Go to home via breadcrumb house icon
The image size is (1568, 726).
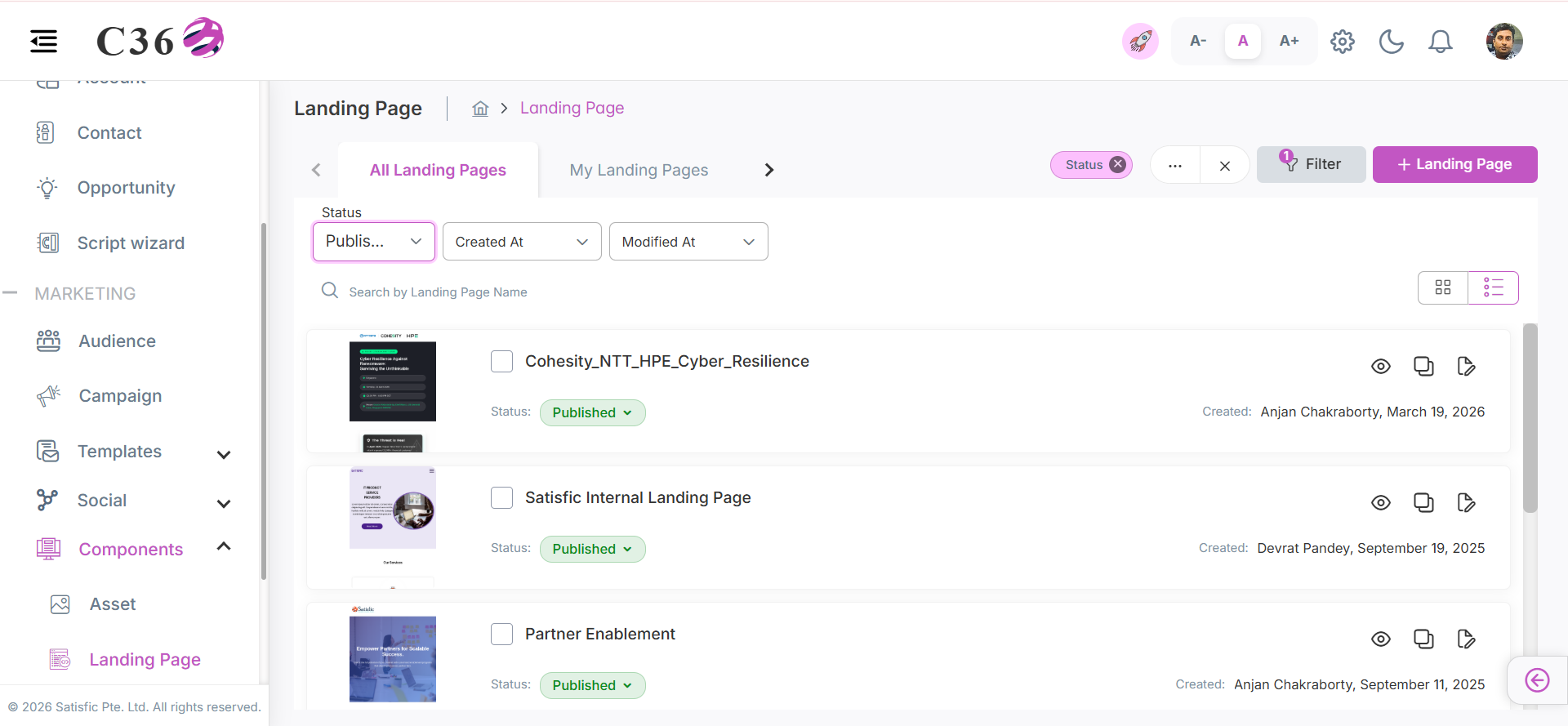pyautogui.click(x=480, y=108)
